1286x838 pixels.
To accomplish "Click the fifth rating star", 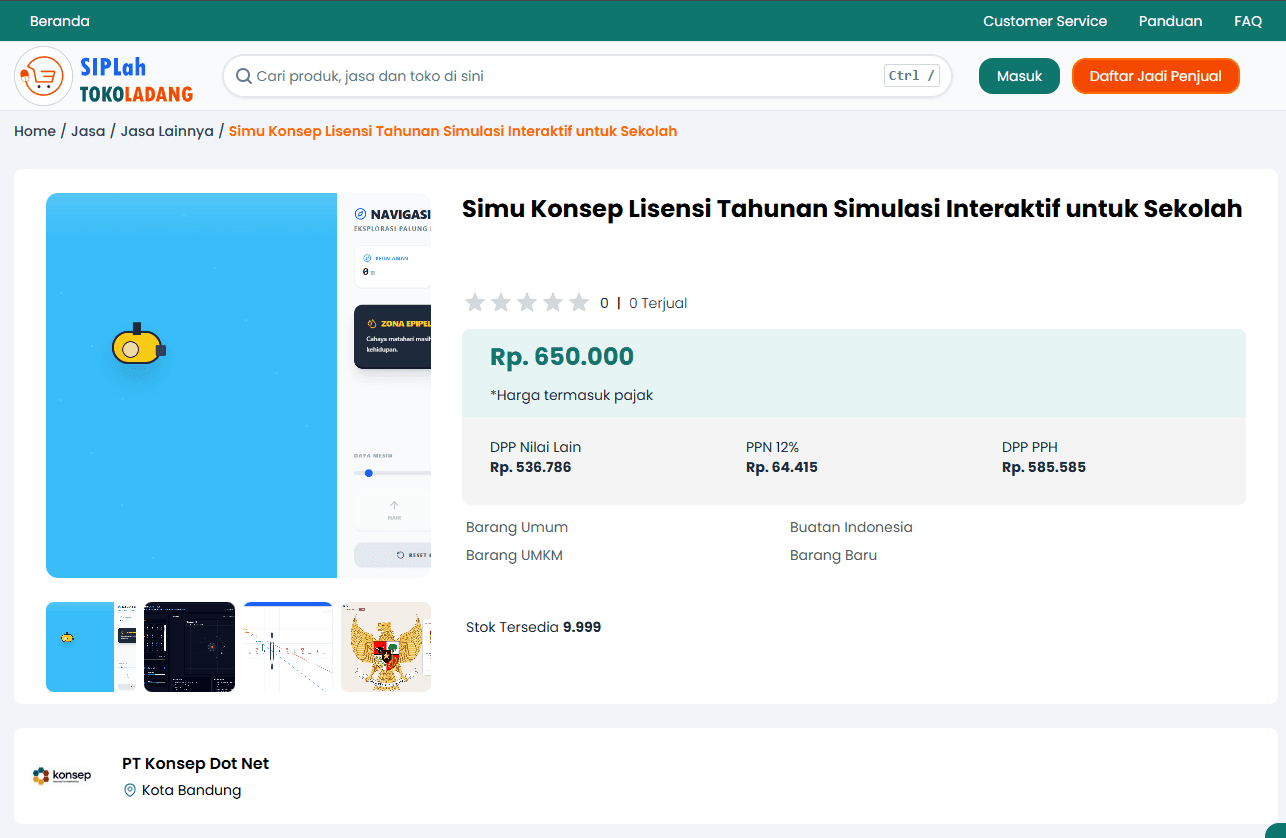I will (578, 301).
